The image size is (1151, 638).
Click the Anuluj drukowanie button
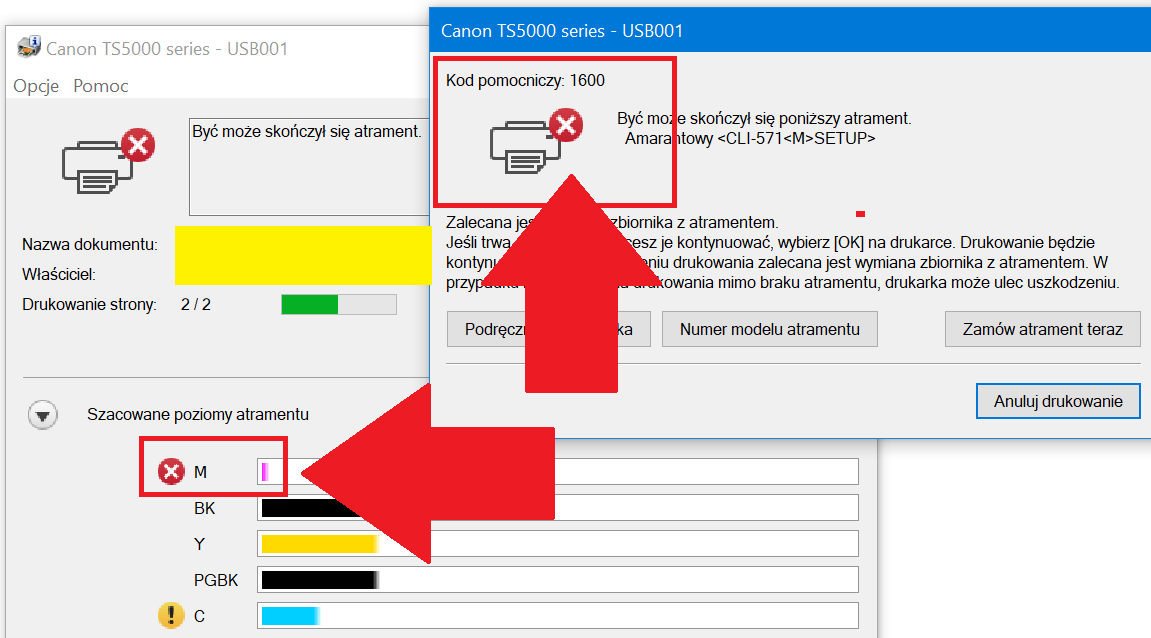[1058, 401]
